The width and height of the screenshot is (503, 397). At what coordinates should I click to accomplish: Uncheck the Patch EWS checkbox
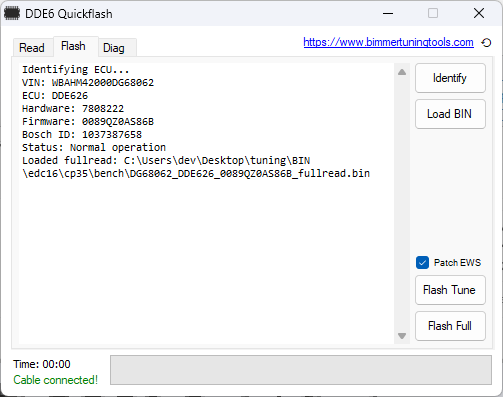click(422, 263)
